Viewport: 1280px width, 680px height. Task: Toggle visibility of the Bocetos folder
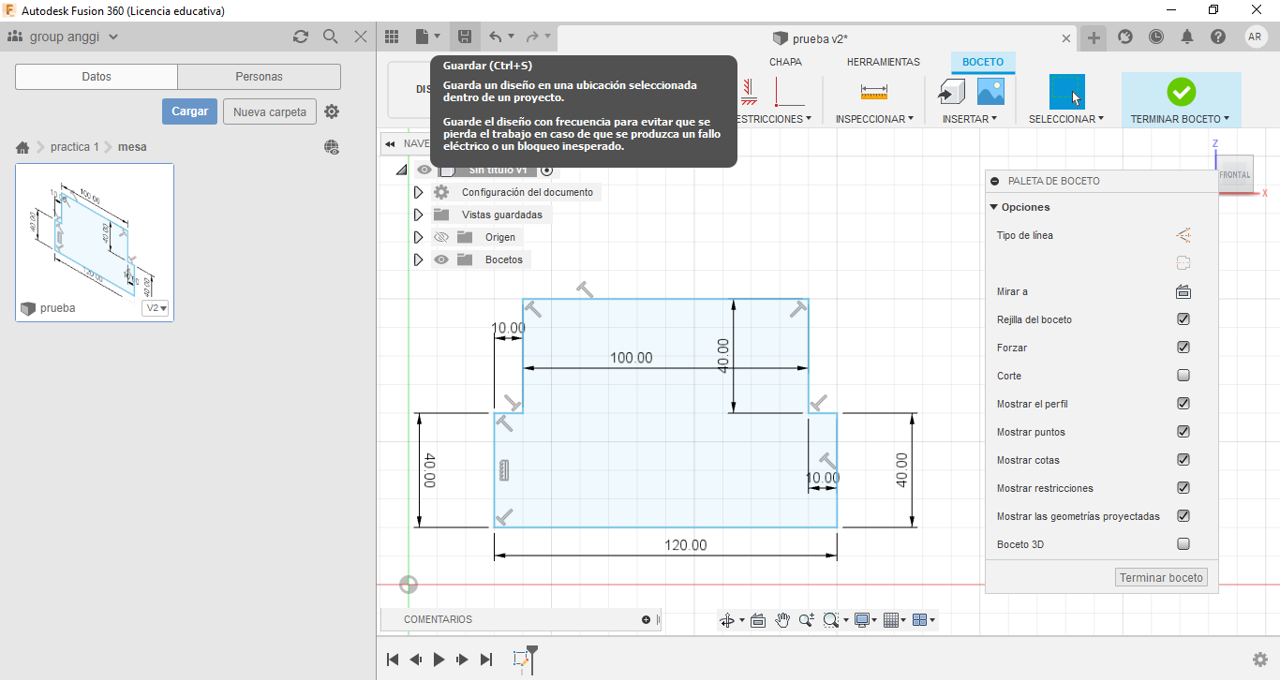click(441, 260)
